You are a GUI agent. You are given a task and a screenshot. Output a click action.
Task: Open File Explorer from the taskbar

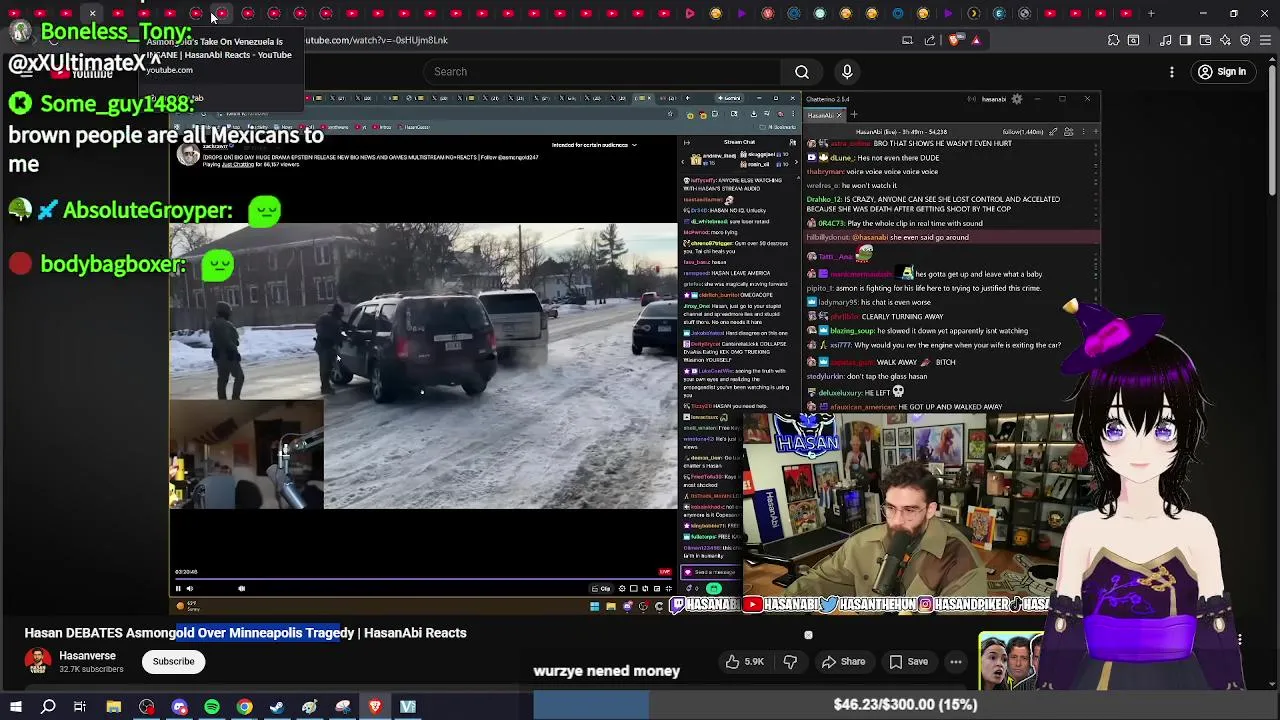point(114,707)
